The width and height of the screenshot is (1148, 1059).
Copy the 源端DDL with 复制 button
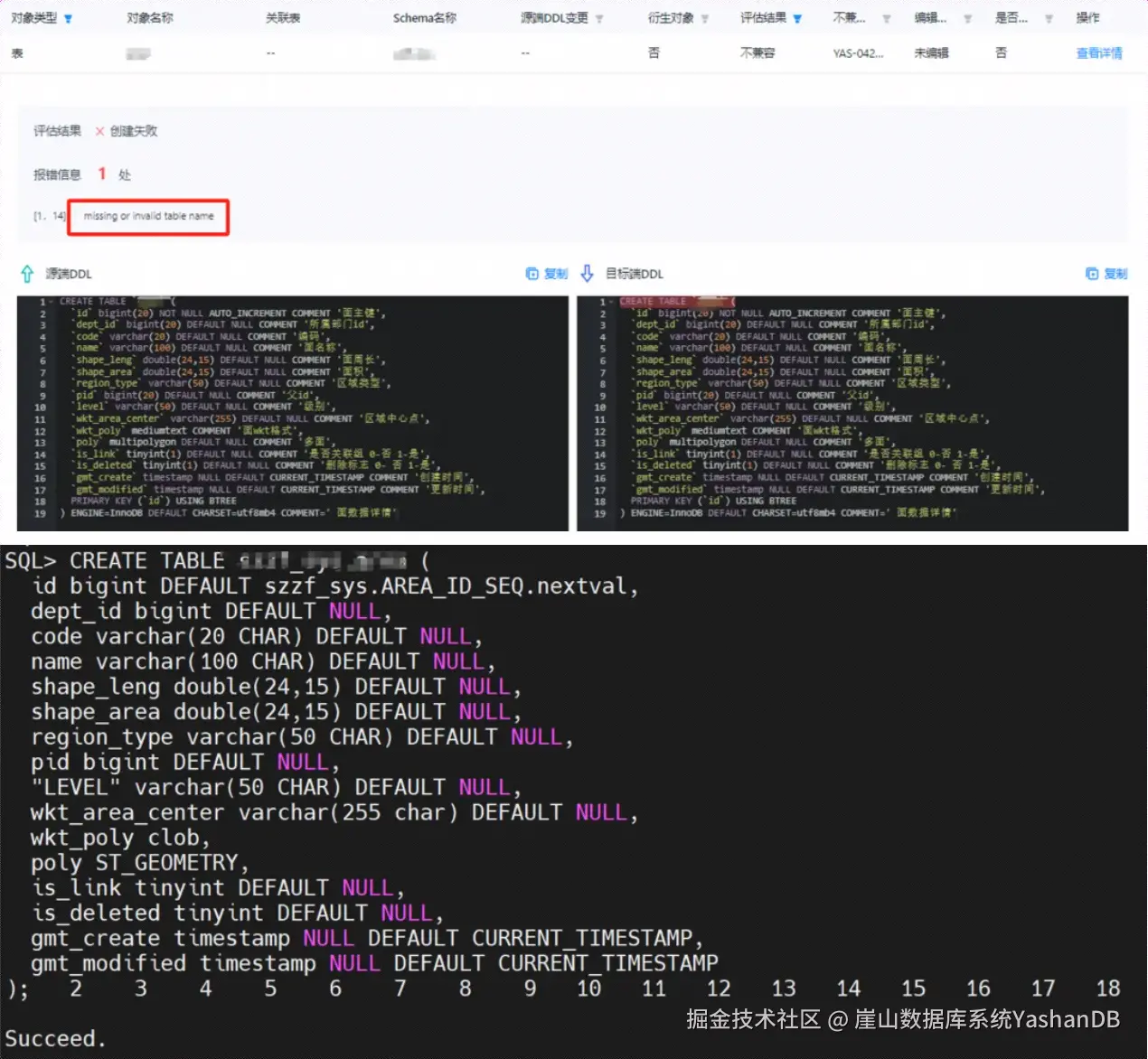547,274
